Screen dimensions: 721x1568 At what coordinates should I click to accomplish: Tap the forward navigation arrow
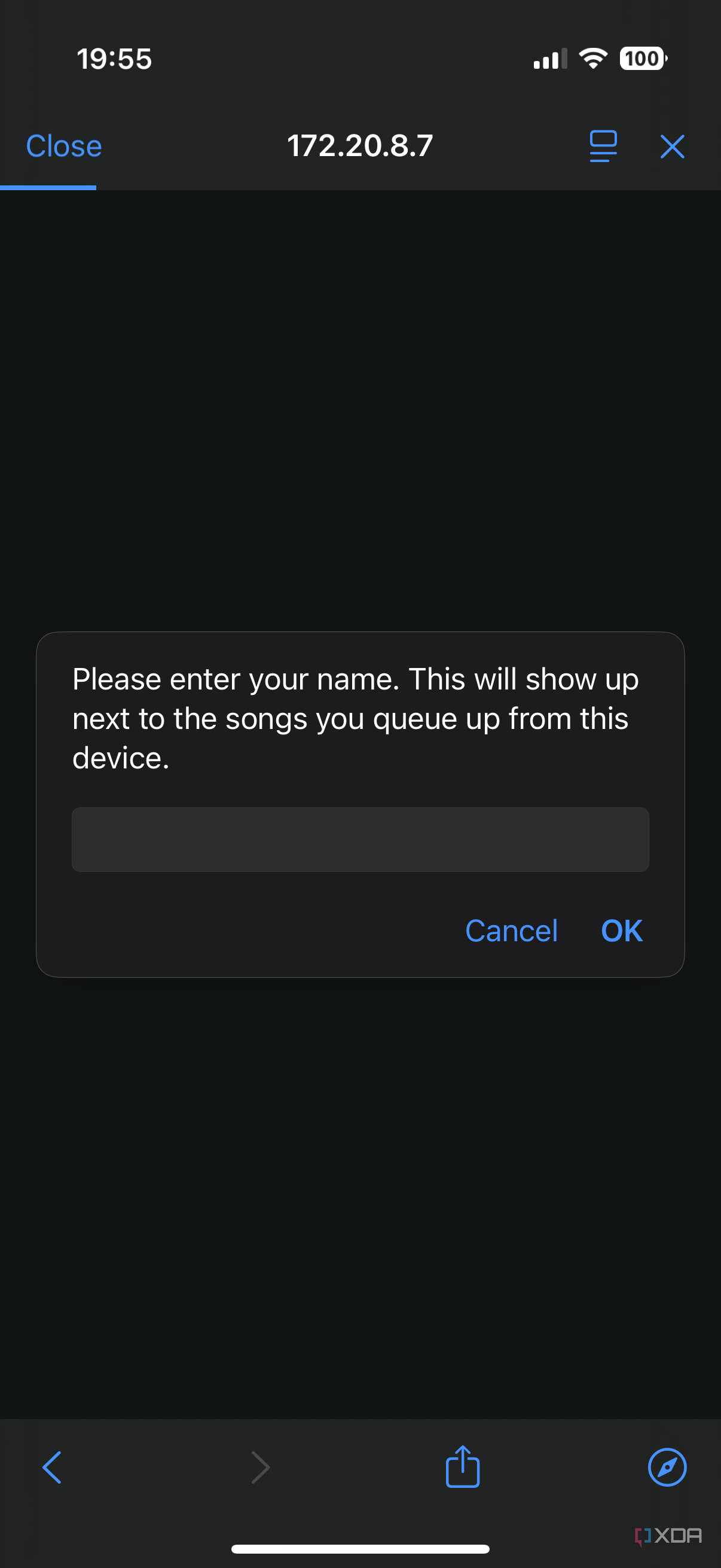coord(261,1468)
